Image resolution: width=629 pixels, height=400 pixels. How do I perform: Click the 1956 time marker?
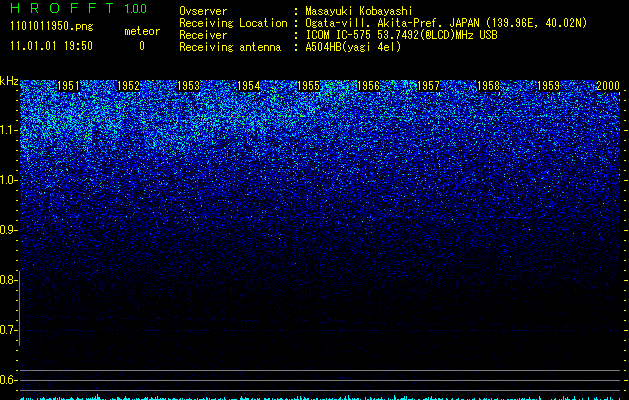[369, 86]
